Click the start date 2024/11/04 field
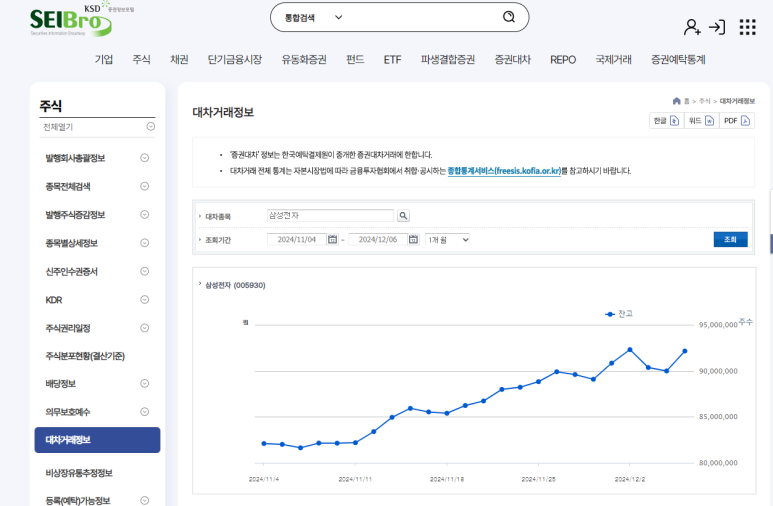This screenshot has height=506, width=773. click(x=296, y=239)
